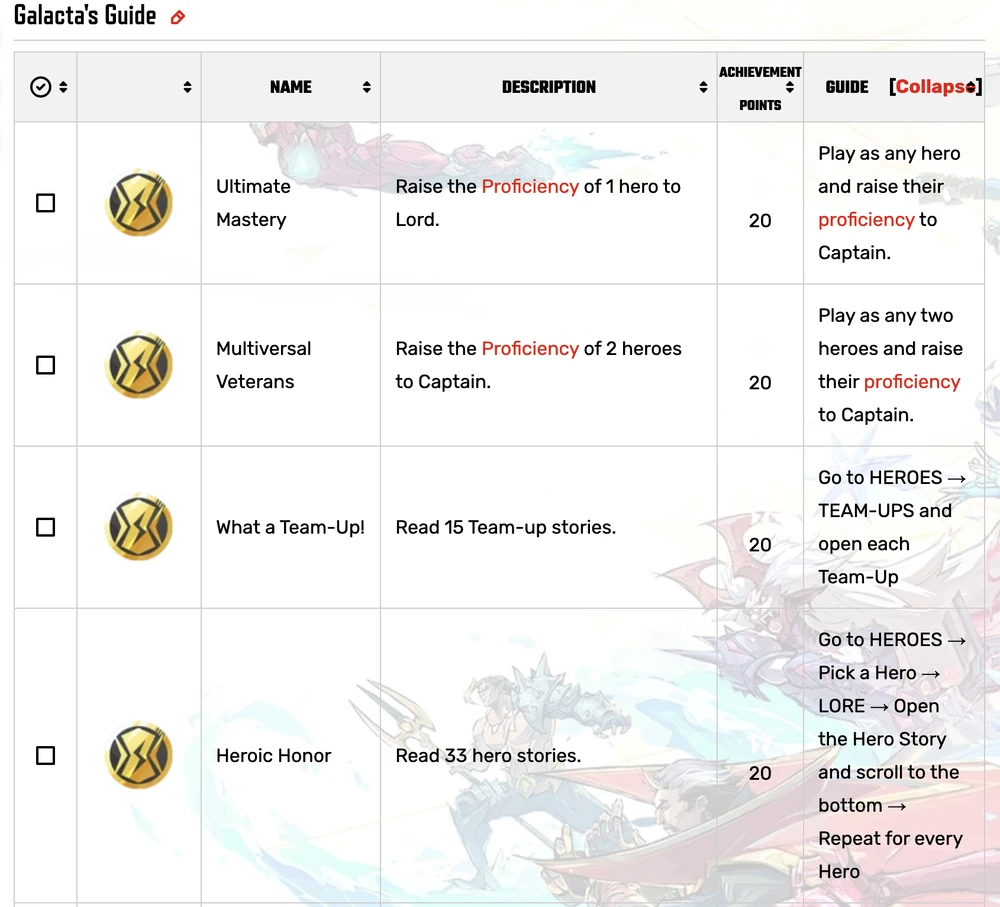The image size is (1000, 907).
Task: Click the What a Team-Up! badge icon
Action: point(139,527)
